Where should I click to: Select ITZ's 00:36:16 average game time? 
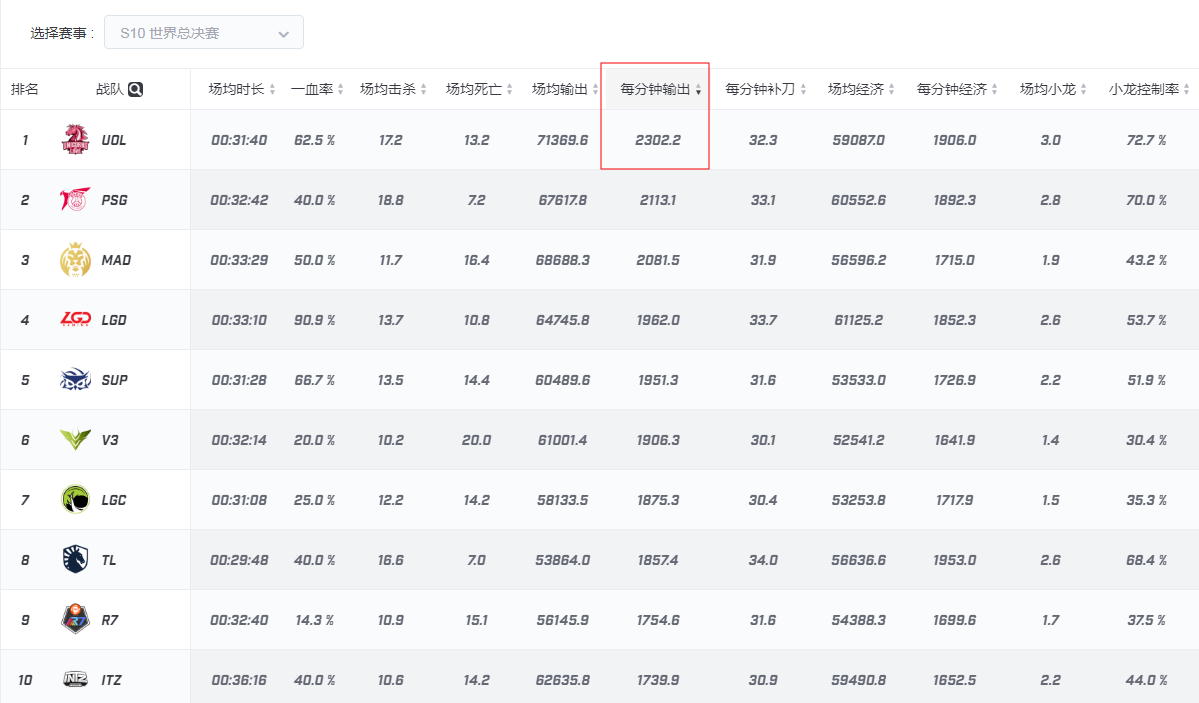point(239,681)
